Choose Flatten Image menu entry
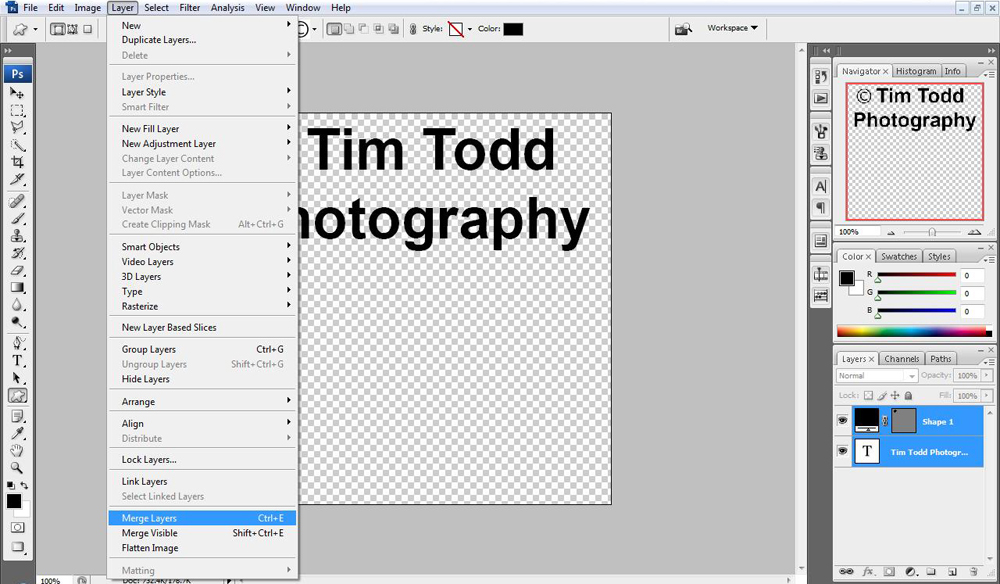This screenshot has height=584, width=1000. (202, 548)
